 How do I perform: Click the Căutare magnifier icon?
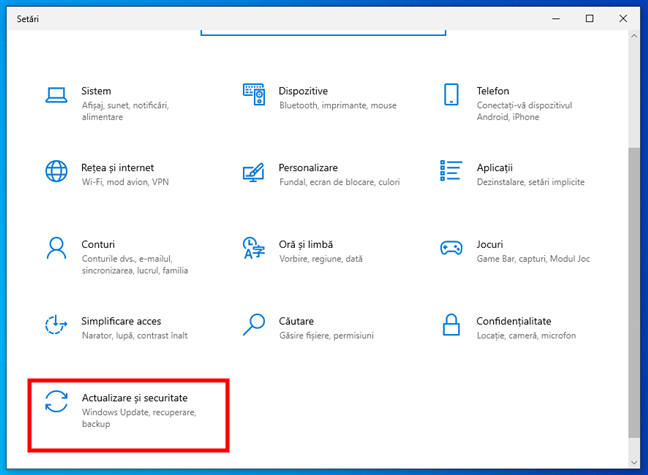point(254,324)
